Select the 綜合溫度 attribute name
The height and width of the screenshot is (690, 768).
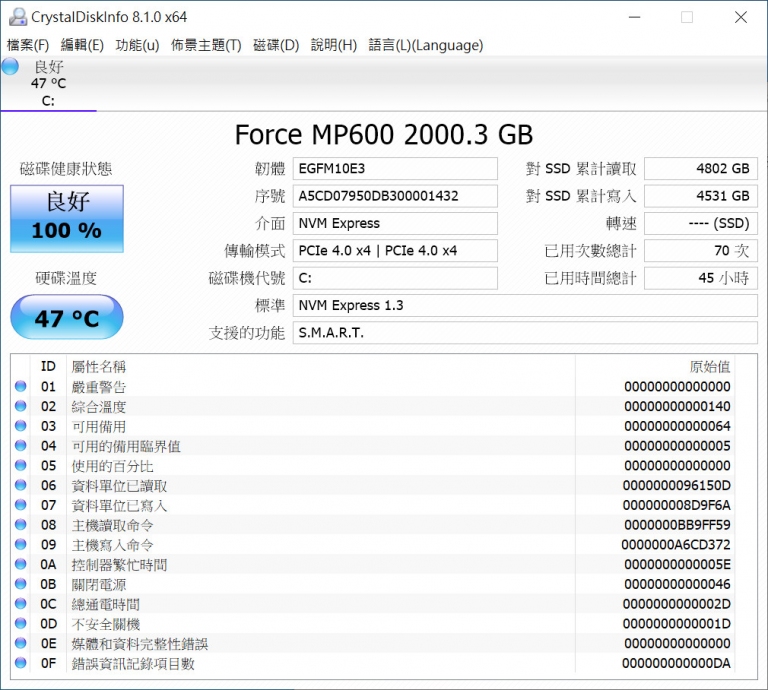tap(98, 406)
